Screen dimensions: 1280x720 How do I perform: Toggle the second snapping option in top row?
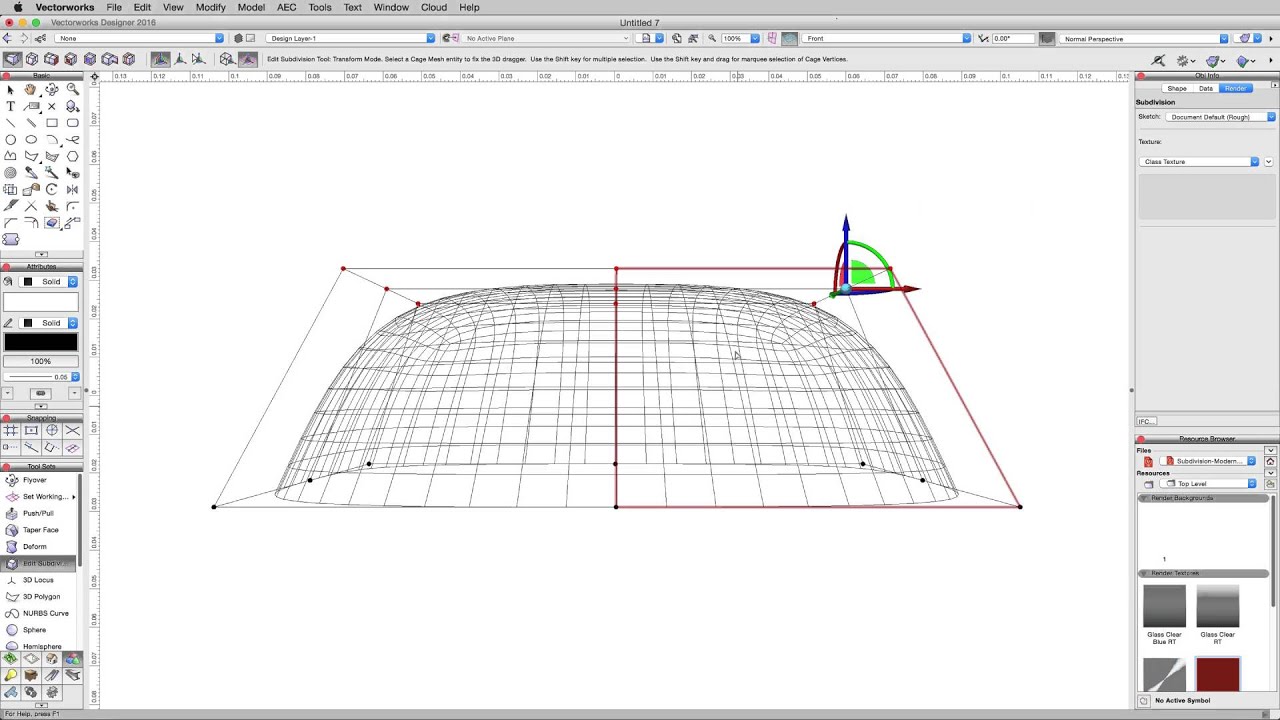point(31,430)
